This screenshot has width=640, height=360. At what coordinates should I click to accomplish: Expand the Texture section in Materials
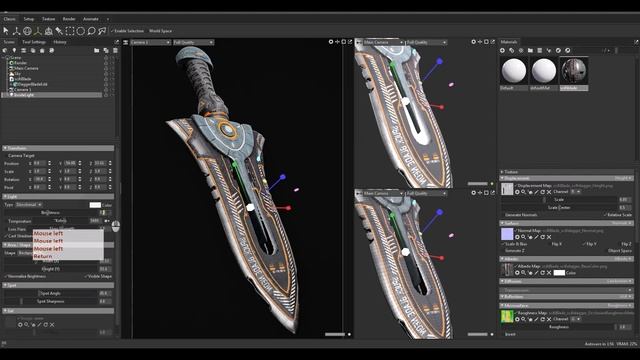coord(567,172)
